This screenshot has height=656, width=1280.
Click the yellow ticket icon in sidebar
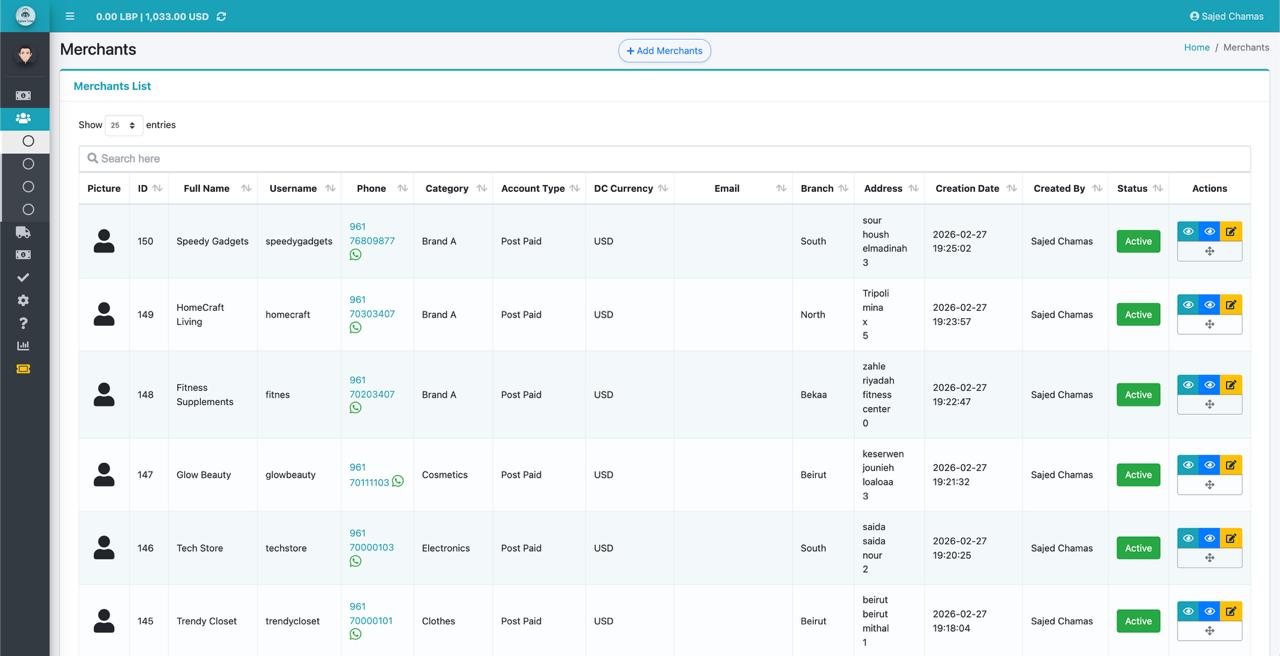23,369
